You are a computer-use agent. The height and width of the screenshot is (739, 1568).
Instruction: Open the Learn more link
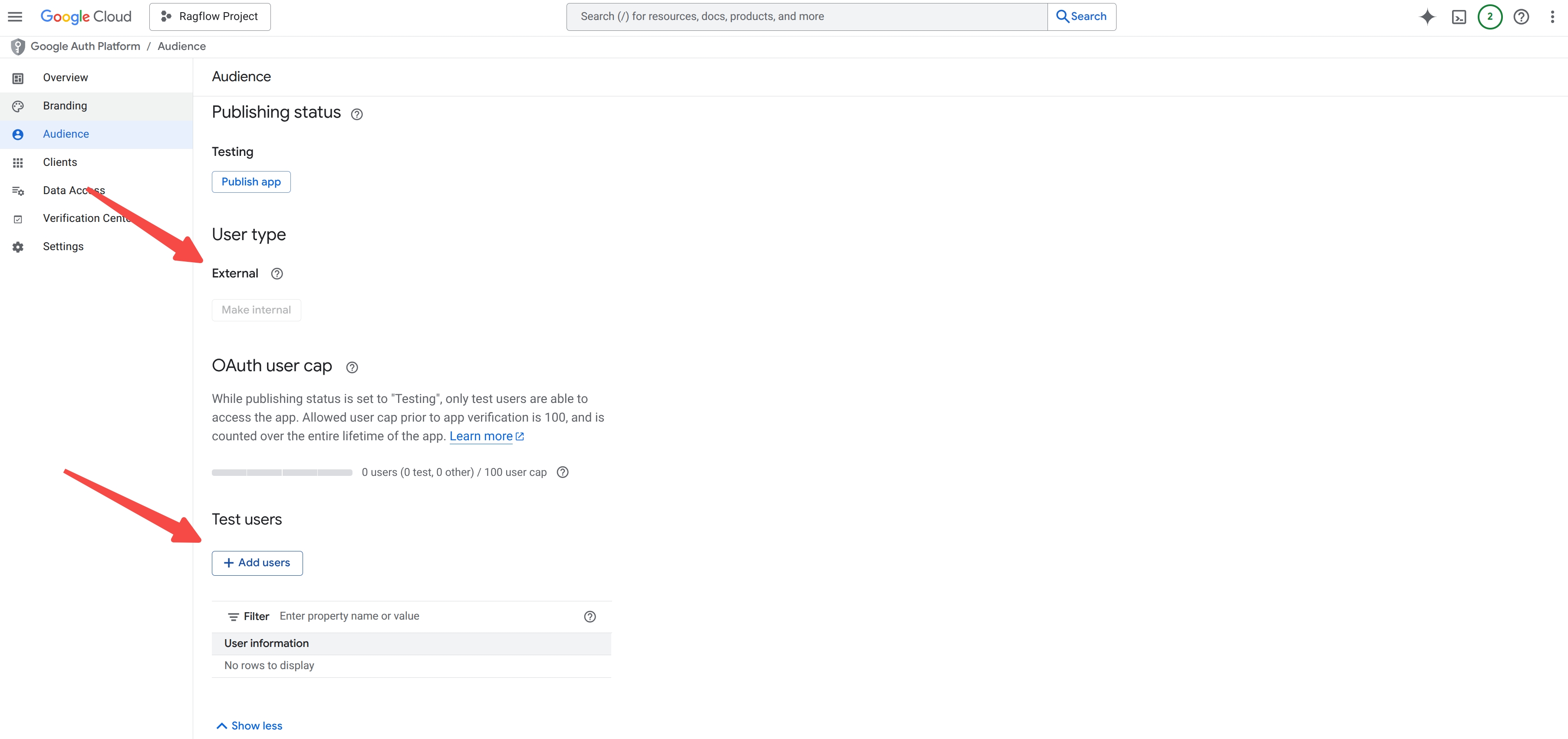point(486,436)
